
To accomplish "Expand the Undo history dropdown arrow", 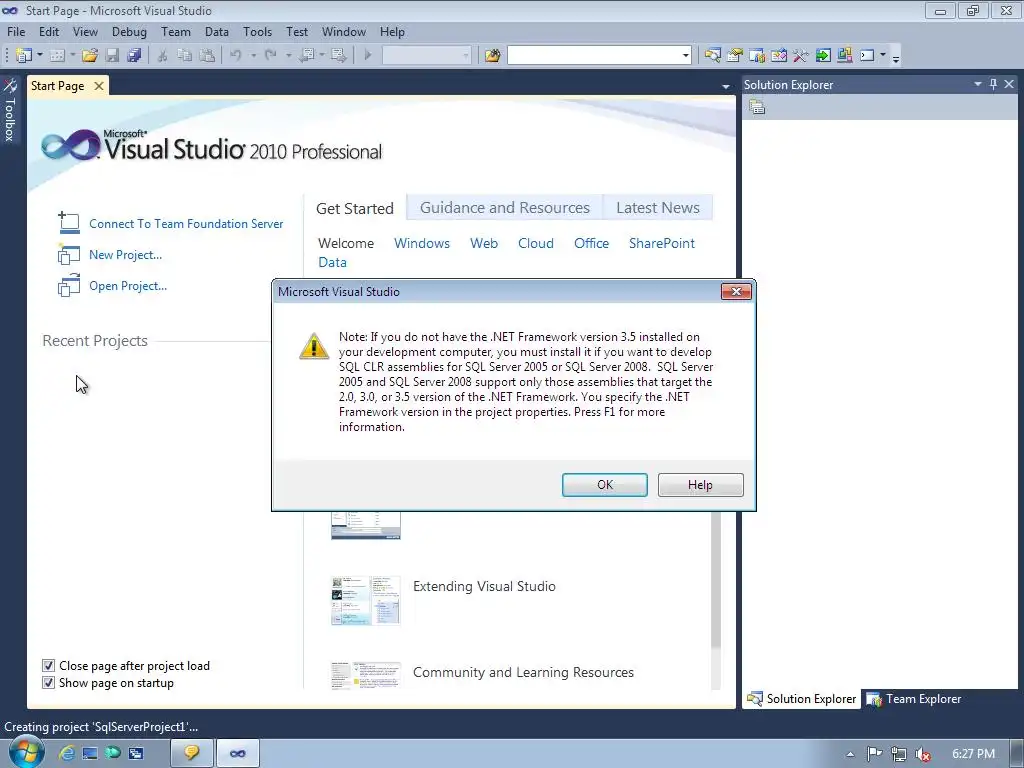I will point(253,56).
